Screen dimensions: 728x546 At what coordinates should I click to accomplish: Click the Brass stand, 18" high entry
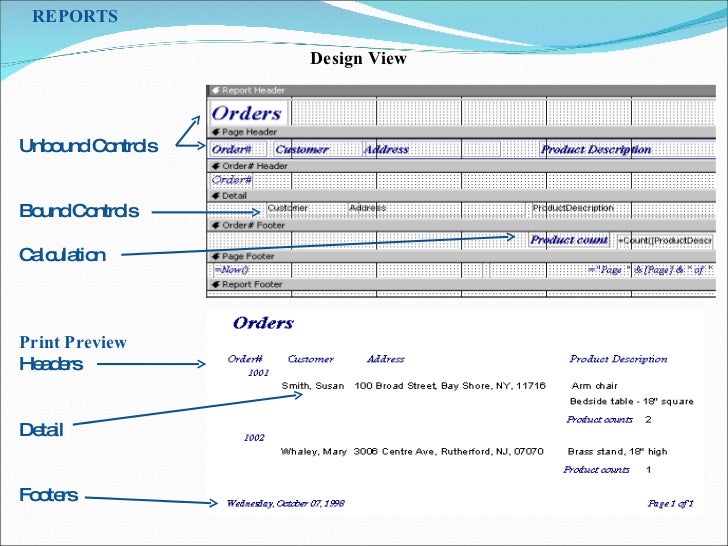[x=618, y=452]
